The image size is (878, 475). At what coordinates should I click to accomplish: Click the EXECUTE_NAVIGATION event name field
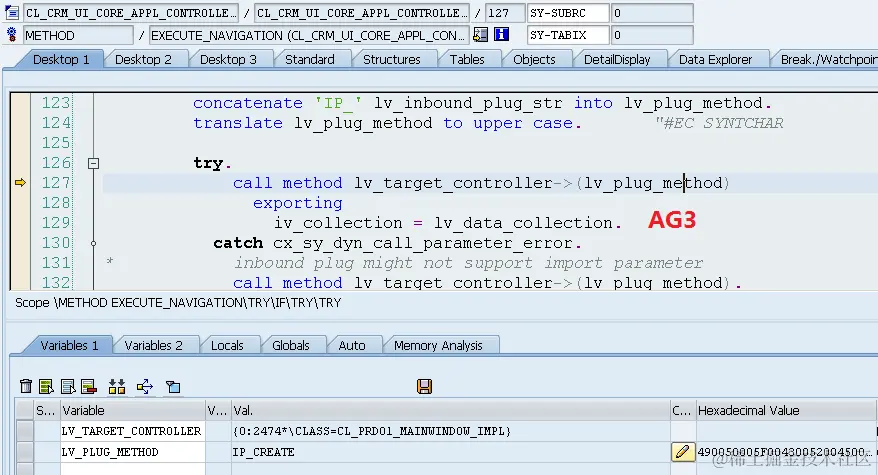point(309,35)
